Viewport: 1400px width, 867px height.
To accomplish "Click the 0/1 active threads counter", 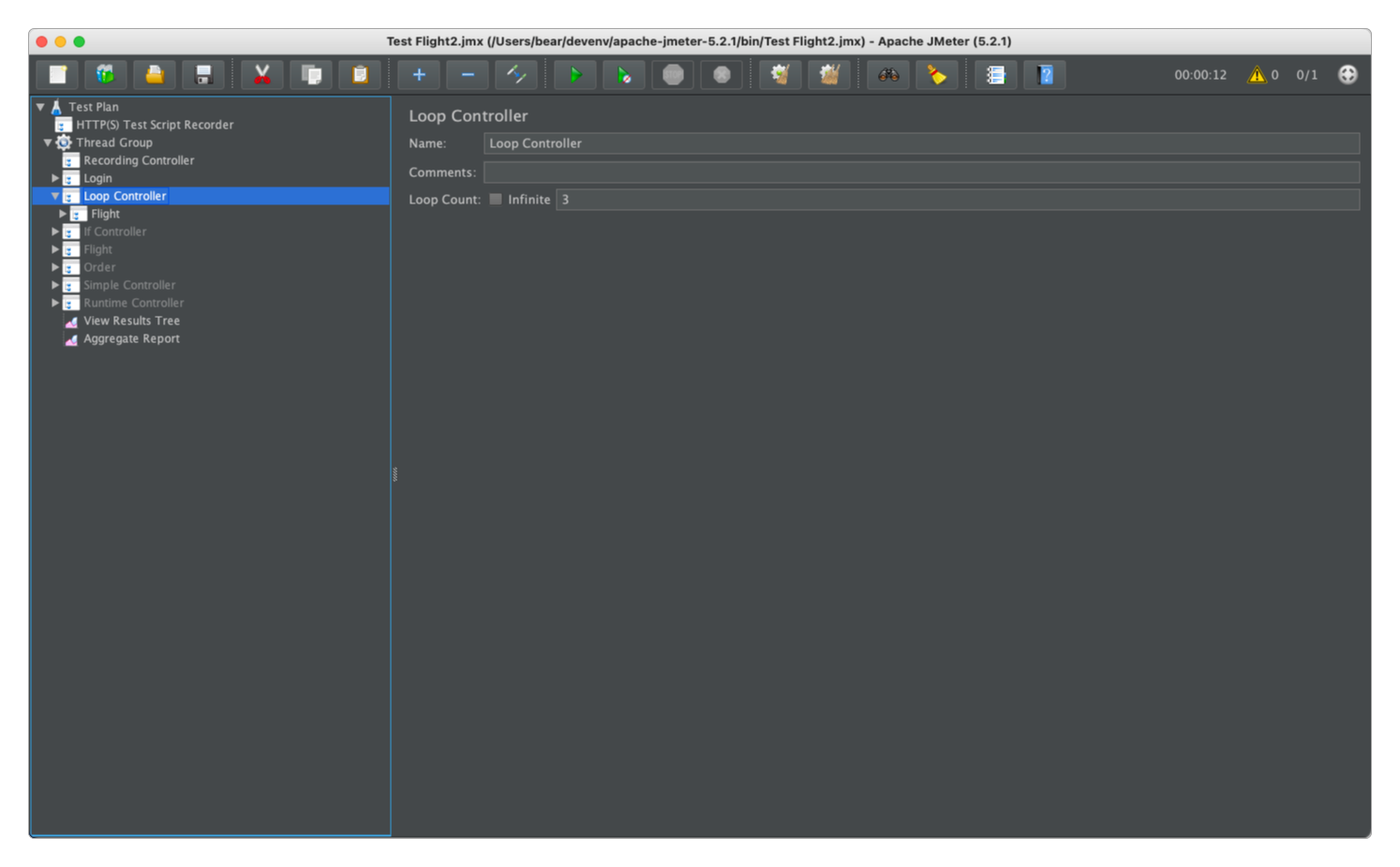I will pos(1306,75).
